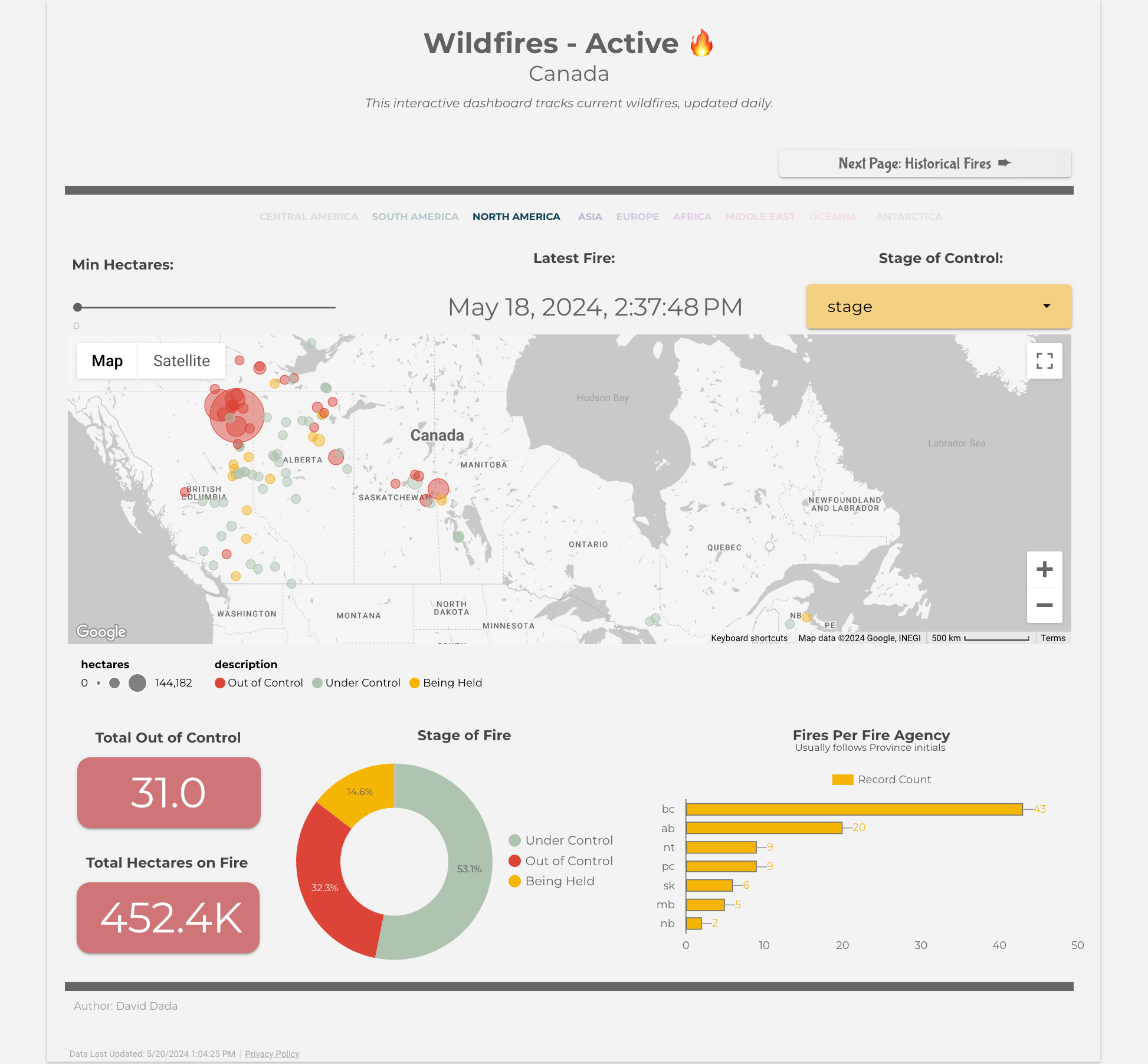This screenshot has height=1064, width=1148.
Task: Click the stage dropdown arrow
Action: [1047, 306]
